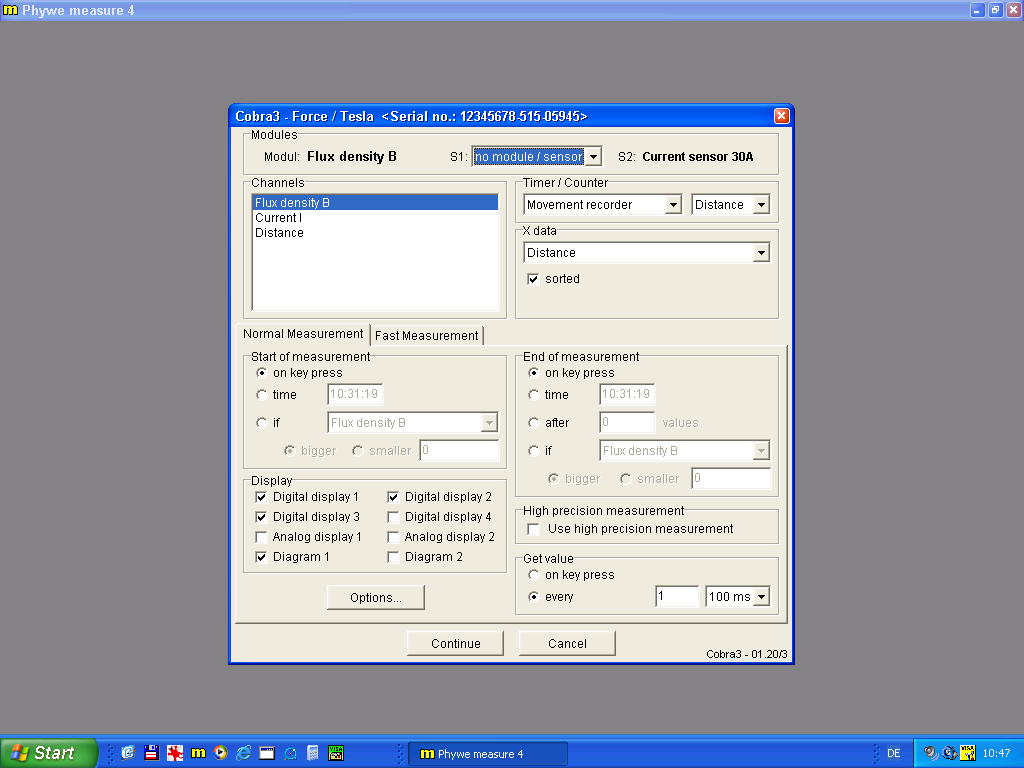Image resolution: width=1024 pixels, height=768 pixels.
Task: Open the Movement recorder timer dropdown
Action: tap(673, 204)
